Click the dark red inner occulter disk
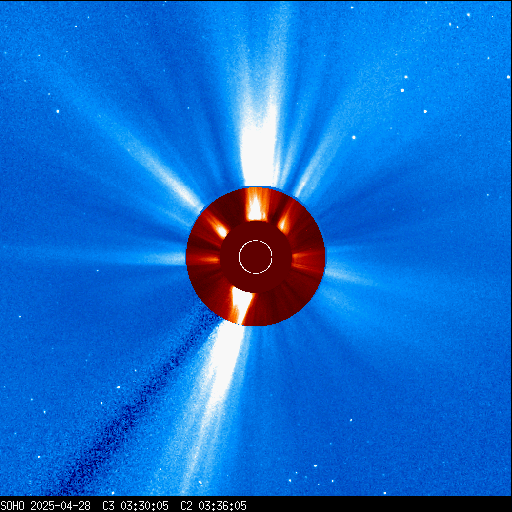The width and height of the screenshot is (512, 512). pyautogui.click(x=256, y=257)
